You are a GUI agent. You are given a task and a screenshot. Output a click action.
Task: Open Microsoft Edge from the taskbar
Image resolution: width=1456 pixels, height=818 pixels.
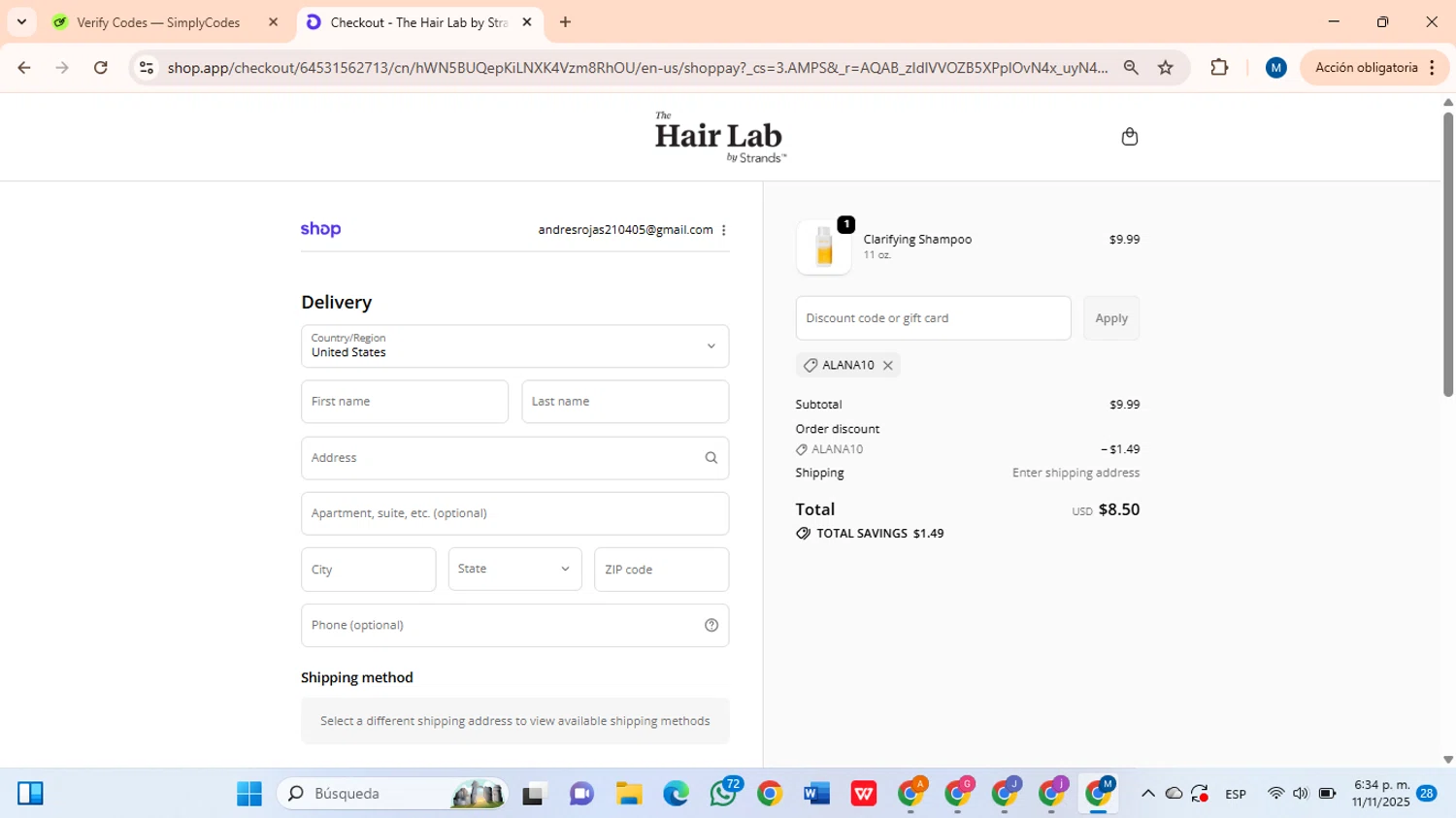click(676, 794)
